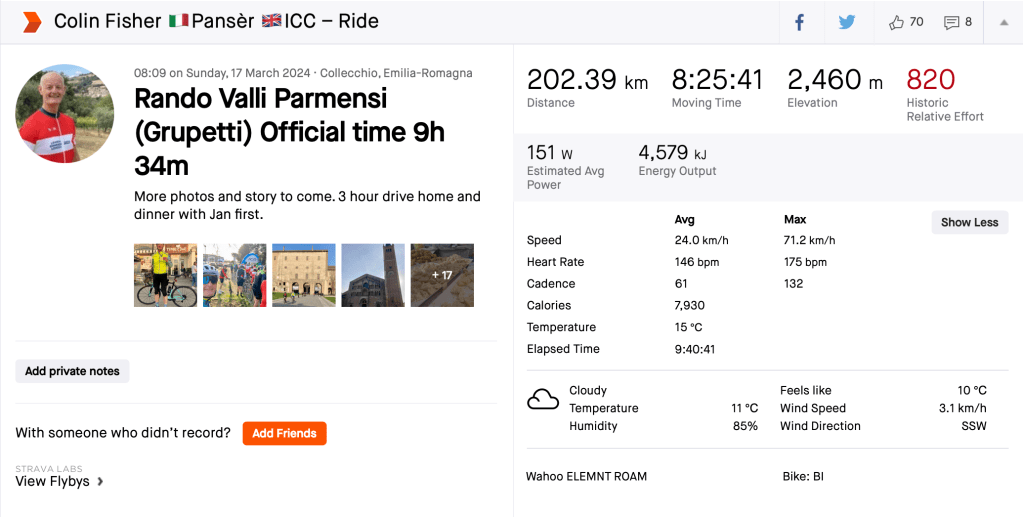
Task: Click the chevron next to View Flybys
Action: (100, 482)
